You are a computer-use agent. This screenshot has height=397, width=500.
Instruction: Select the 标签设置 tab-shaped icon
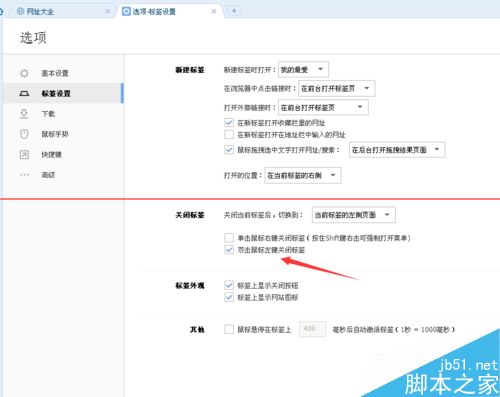[x=24, y=94]
